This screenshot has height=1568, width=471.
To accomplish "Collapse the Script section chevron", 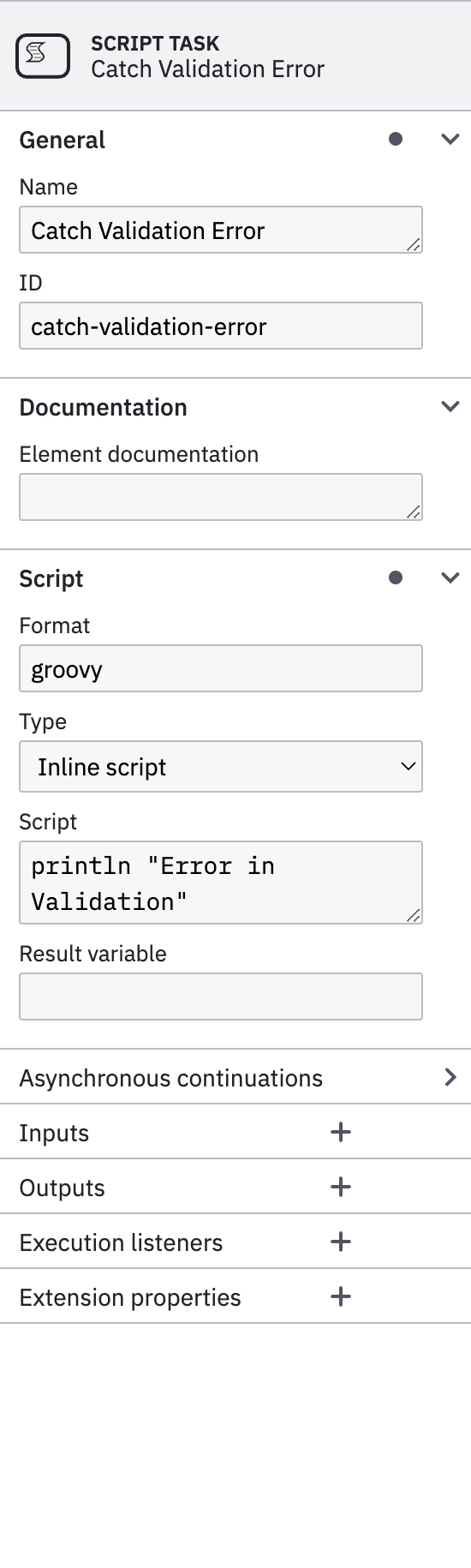I will point(450,578).
